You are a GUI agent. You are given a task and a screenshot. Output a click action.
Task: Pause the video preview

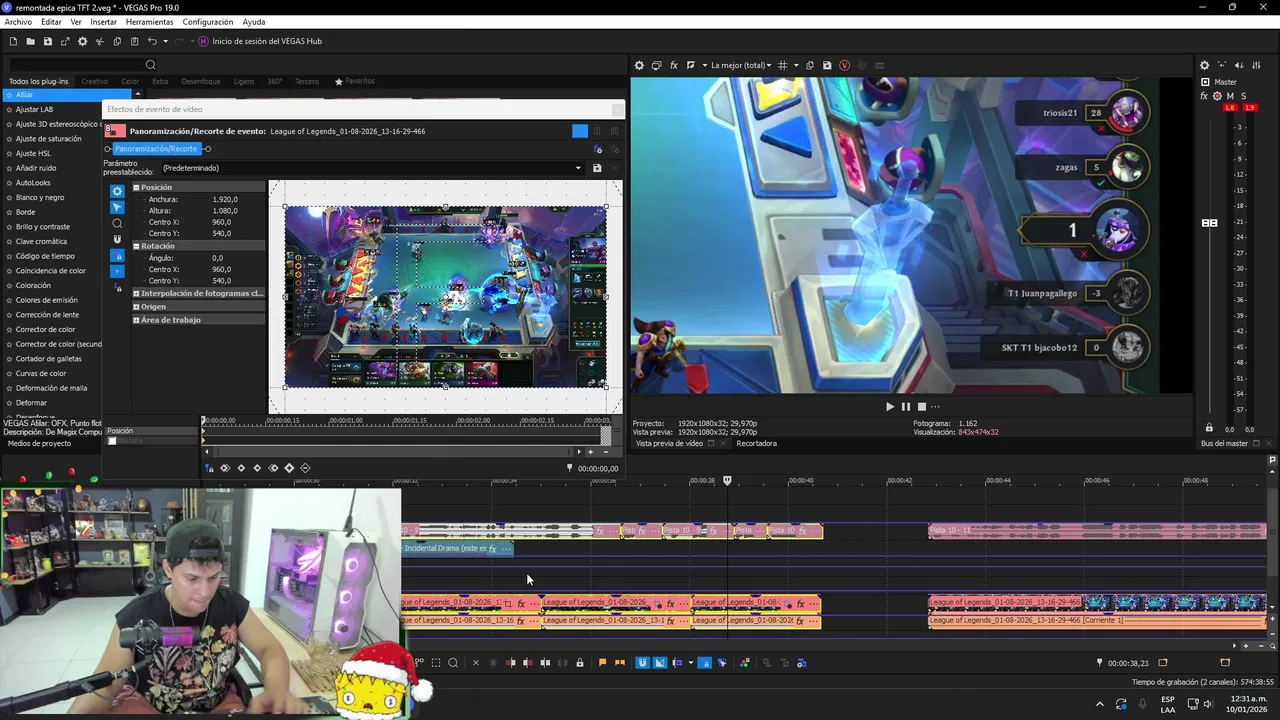(906, 406)
